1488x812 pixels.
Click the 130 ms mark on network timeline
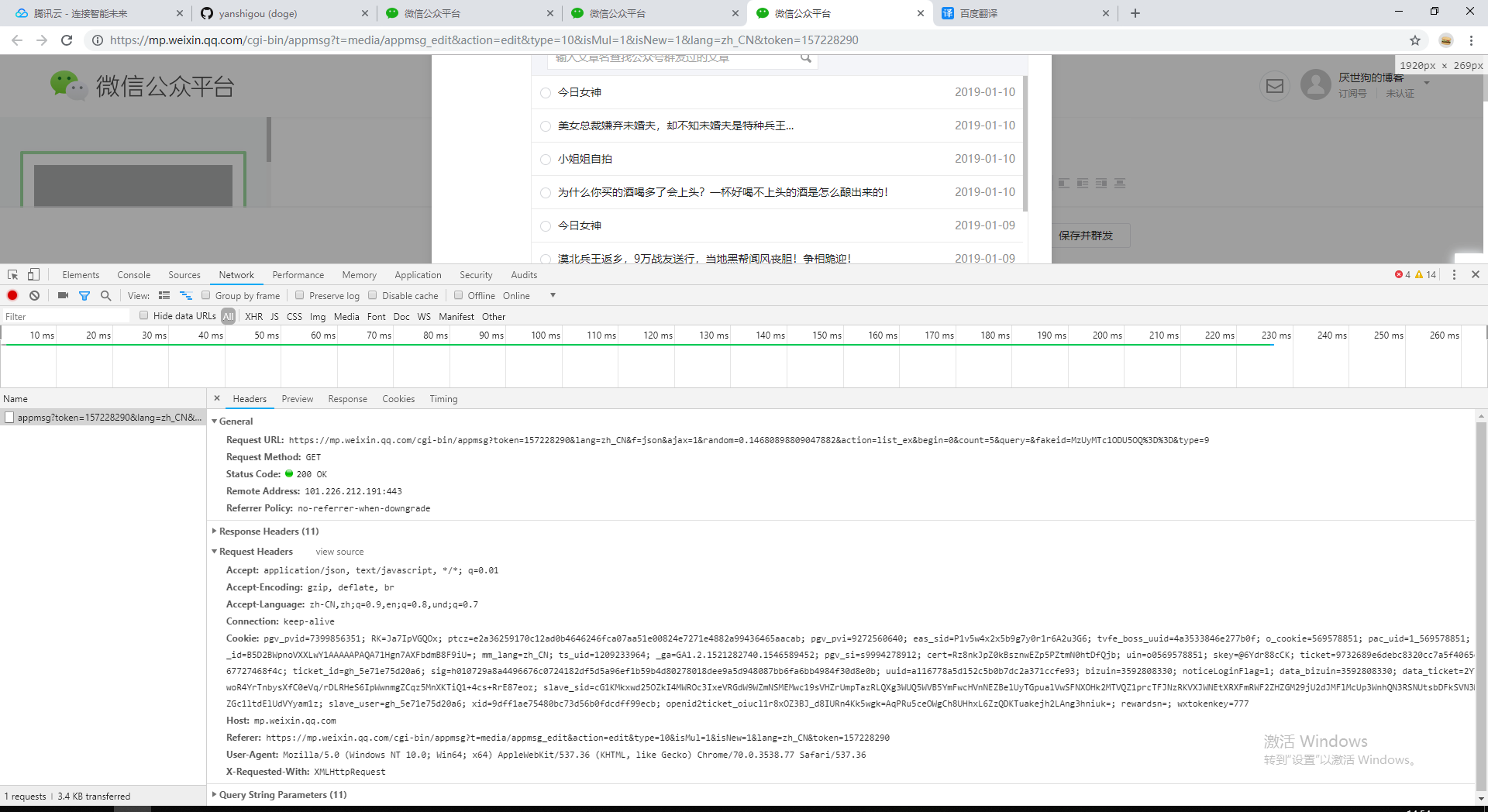714,335
